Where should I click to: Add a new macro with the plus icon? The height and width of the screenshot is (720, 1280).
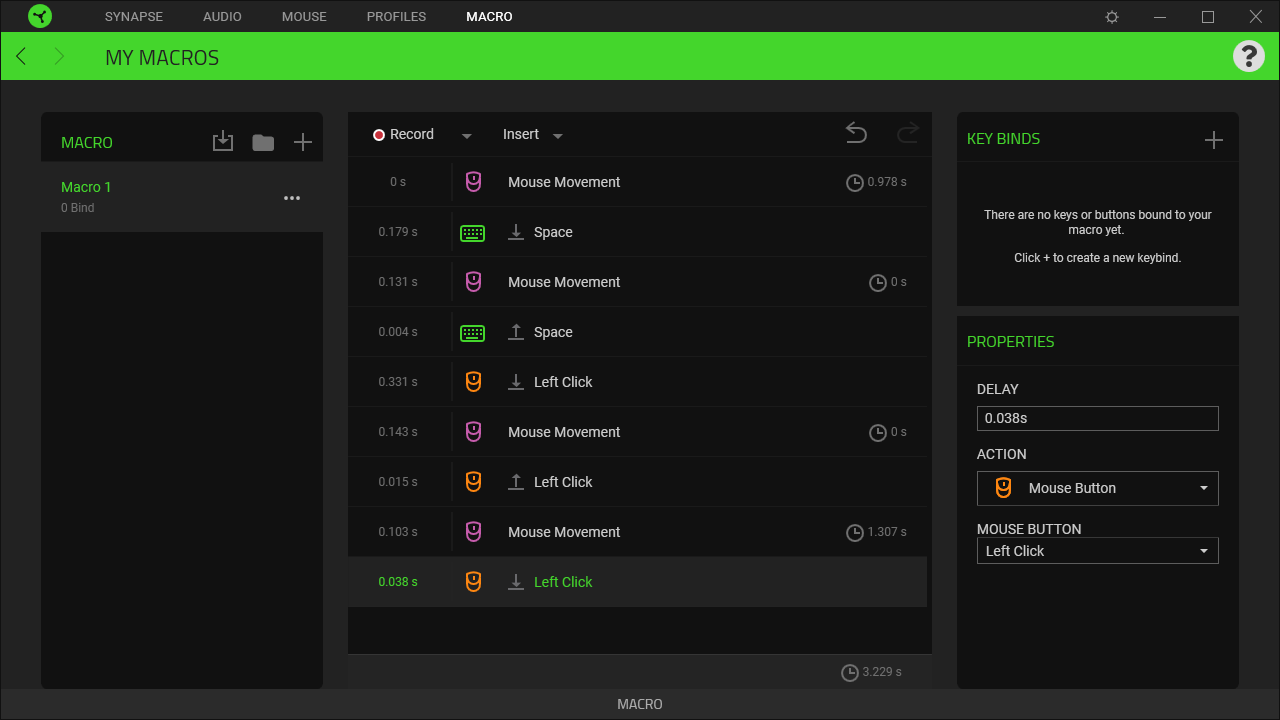303,142
